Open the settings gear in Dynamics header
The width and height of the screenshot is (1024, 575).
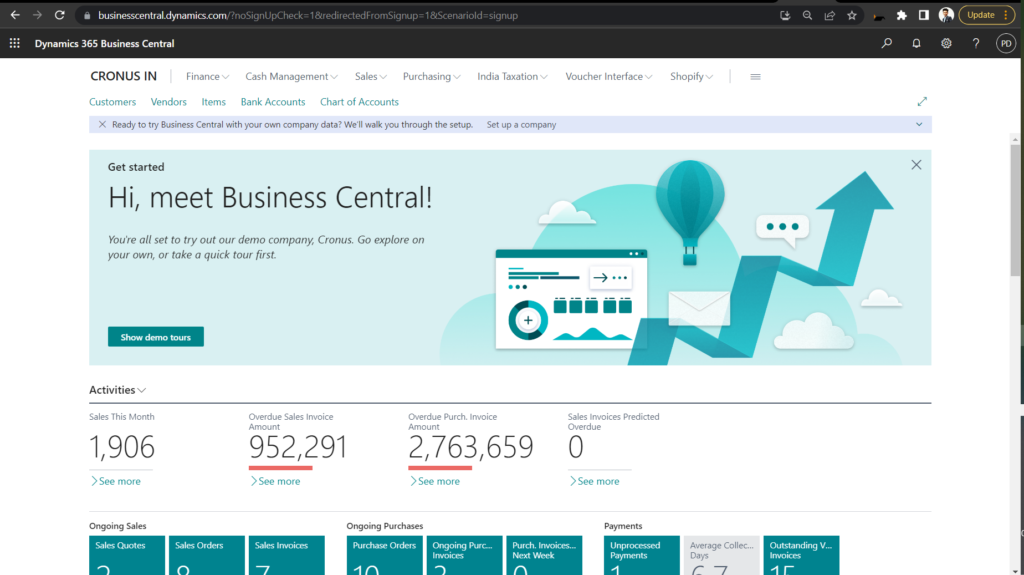pos(946,43)
